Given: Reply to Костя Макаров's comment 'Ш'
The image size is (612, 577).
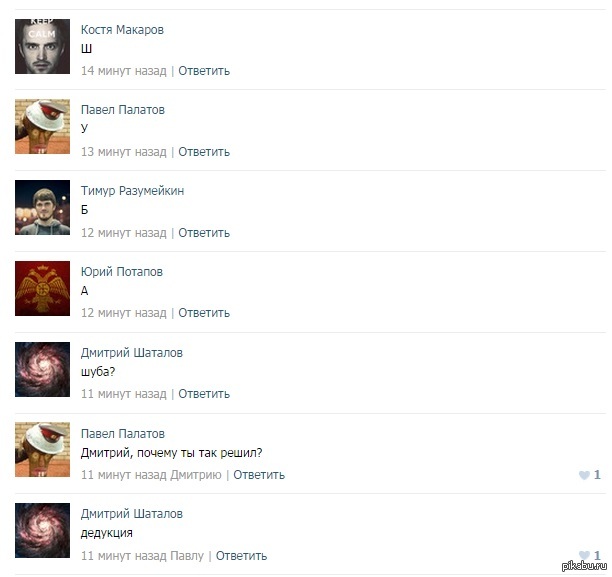Looking at the screenshot, I should (204, 71).
